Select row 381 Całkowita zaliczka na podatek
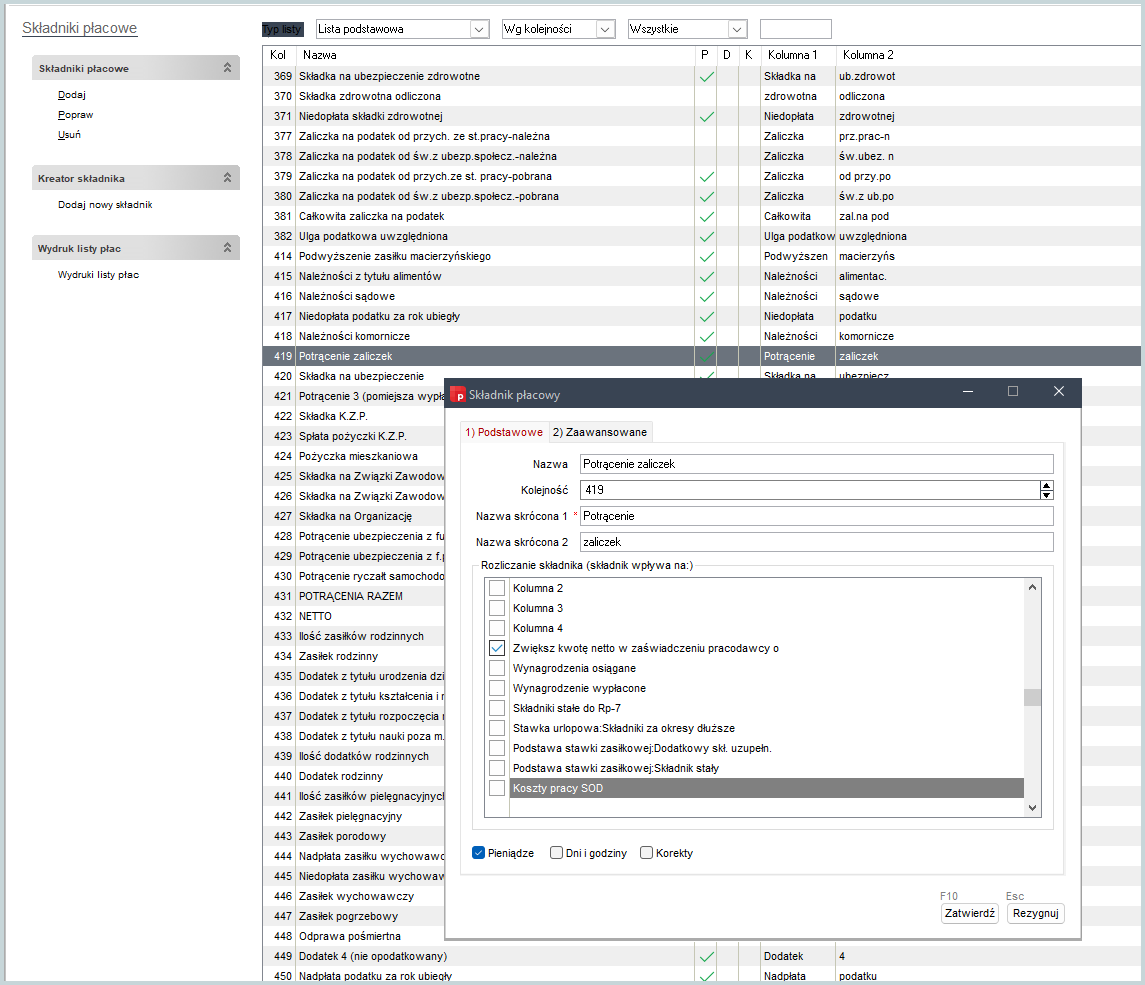The width and height of the screenshot is (1145, 985). click(701, 216)
